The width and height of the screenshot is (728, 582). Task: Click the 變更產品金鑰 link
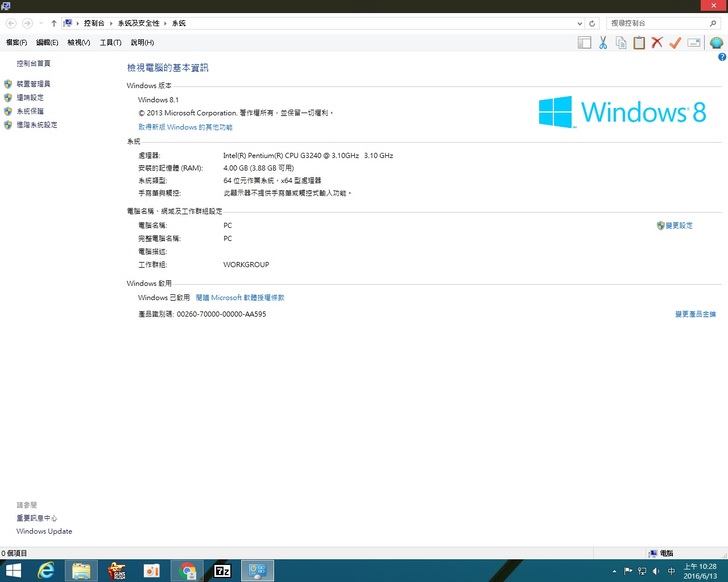pos(695,314)
